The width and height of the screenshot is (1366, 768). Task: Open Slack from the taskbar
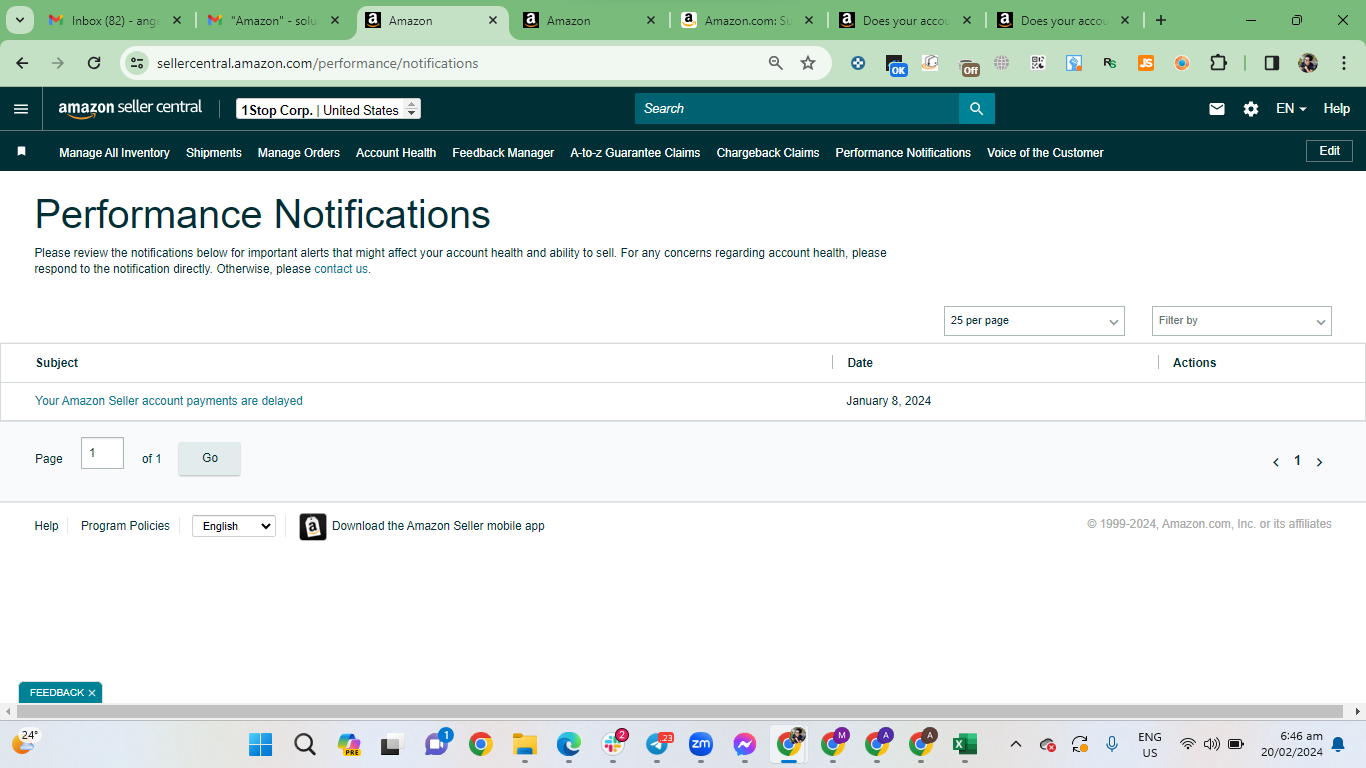[613, 744]
